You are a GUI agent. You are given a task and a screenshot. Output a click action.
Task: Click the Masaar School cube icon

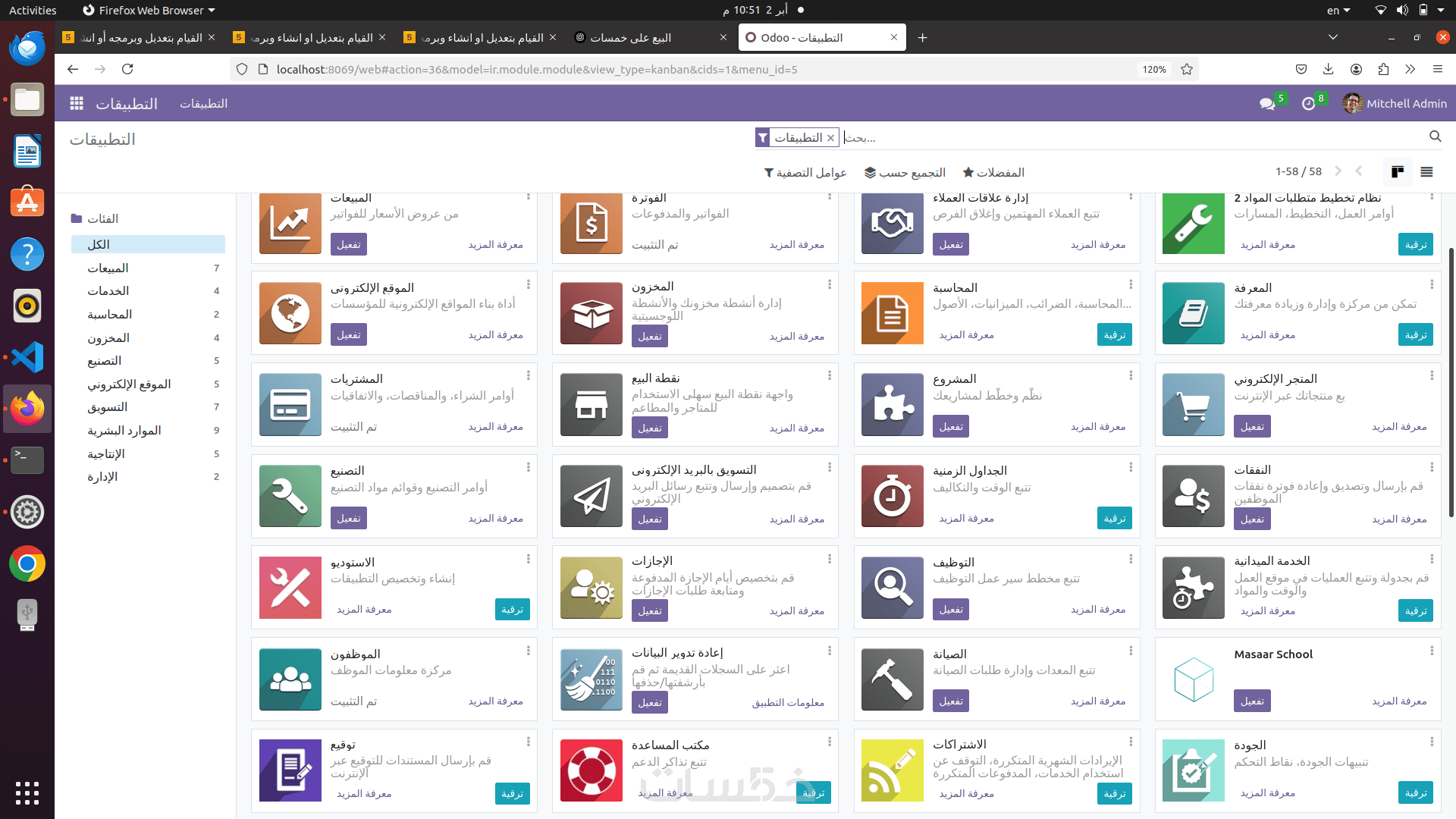pos(1193,679)
